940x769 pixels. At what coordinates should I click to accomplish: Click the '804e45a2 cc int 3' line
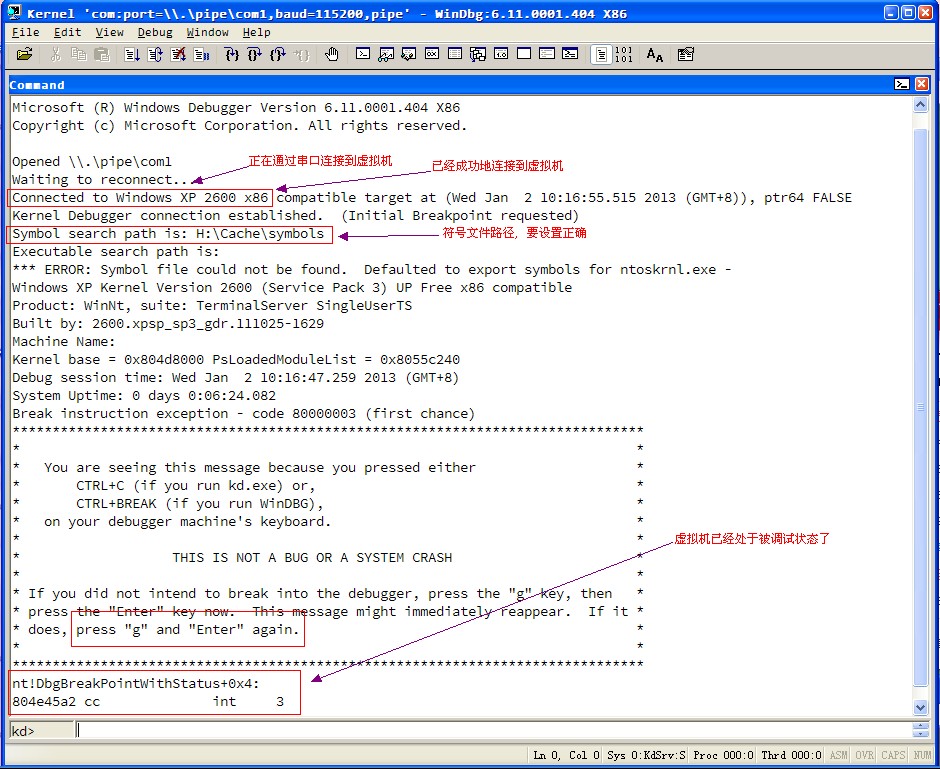(147, 701)
